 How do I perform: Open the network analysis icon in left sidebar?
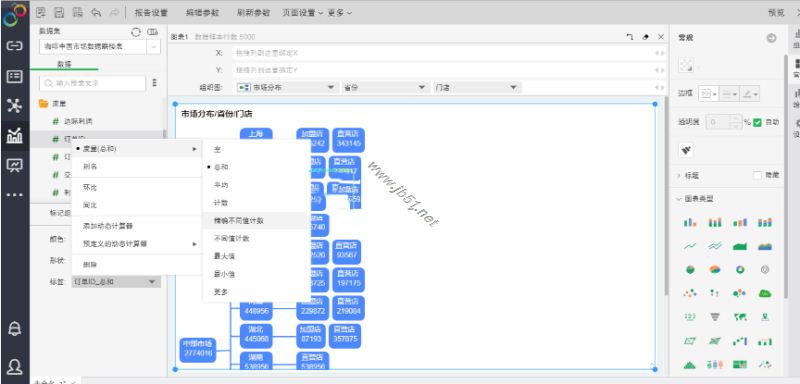click(14, 106)
